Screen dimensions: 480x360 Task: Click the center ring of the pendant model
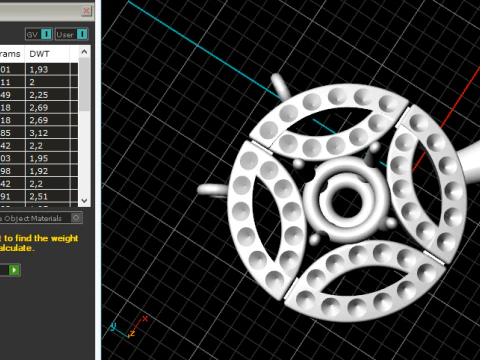point(347,200)
